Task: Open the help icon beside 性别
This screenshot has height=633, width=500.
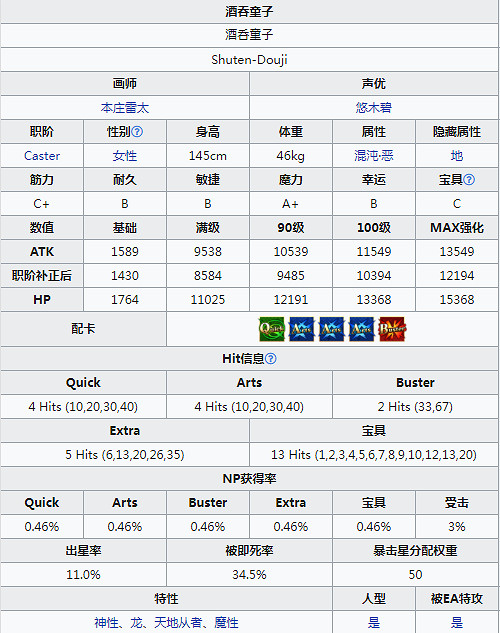Action: pyautogui.click(x=137, y=132)
